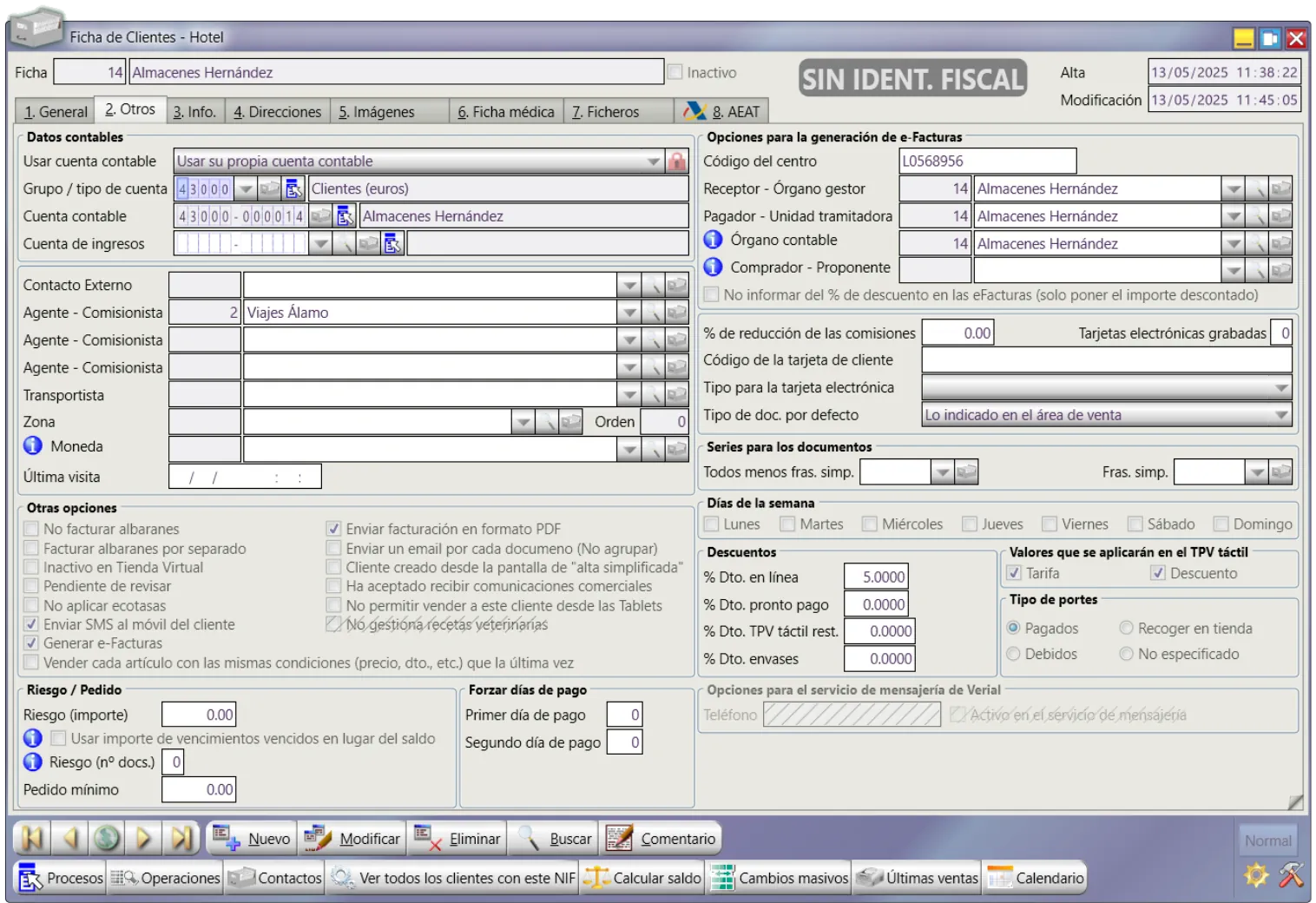Viewport: 1316px width, 903px height.
Task: Click info icon next to Moneda
Action: coord(33,446)
